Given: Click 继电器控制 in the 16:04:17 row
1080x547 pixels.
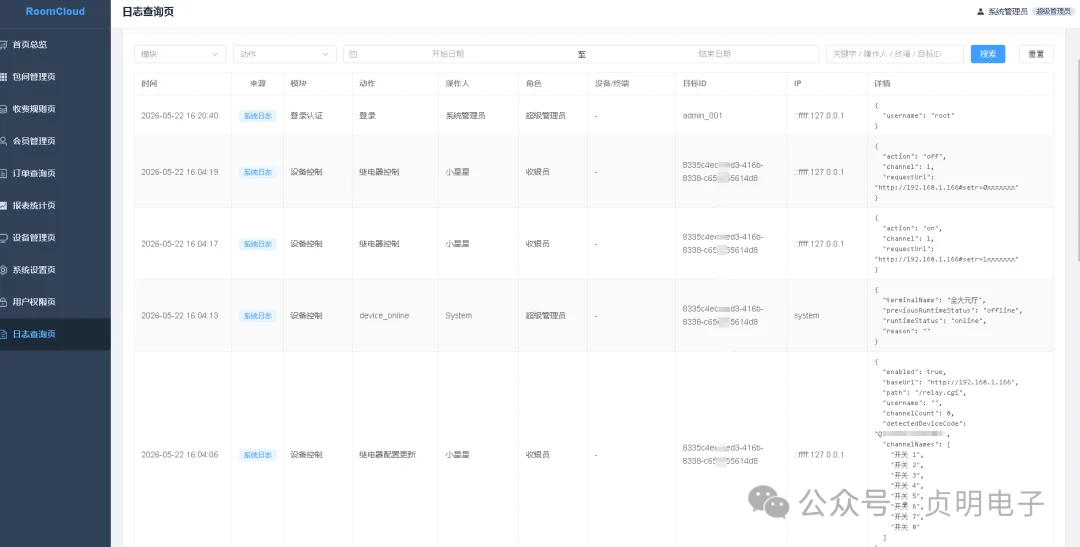Looking at the screenshot, I should [380, 244].
